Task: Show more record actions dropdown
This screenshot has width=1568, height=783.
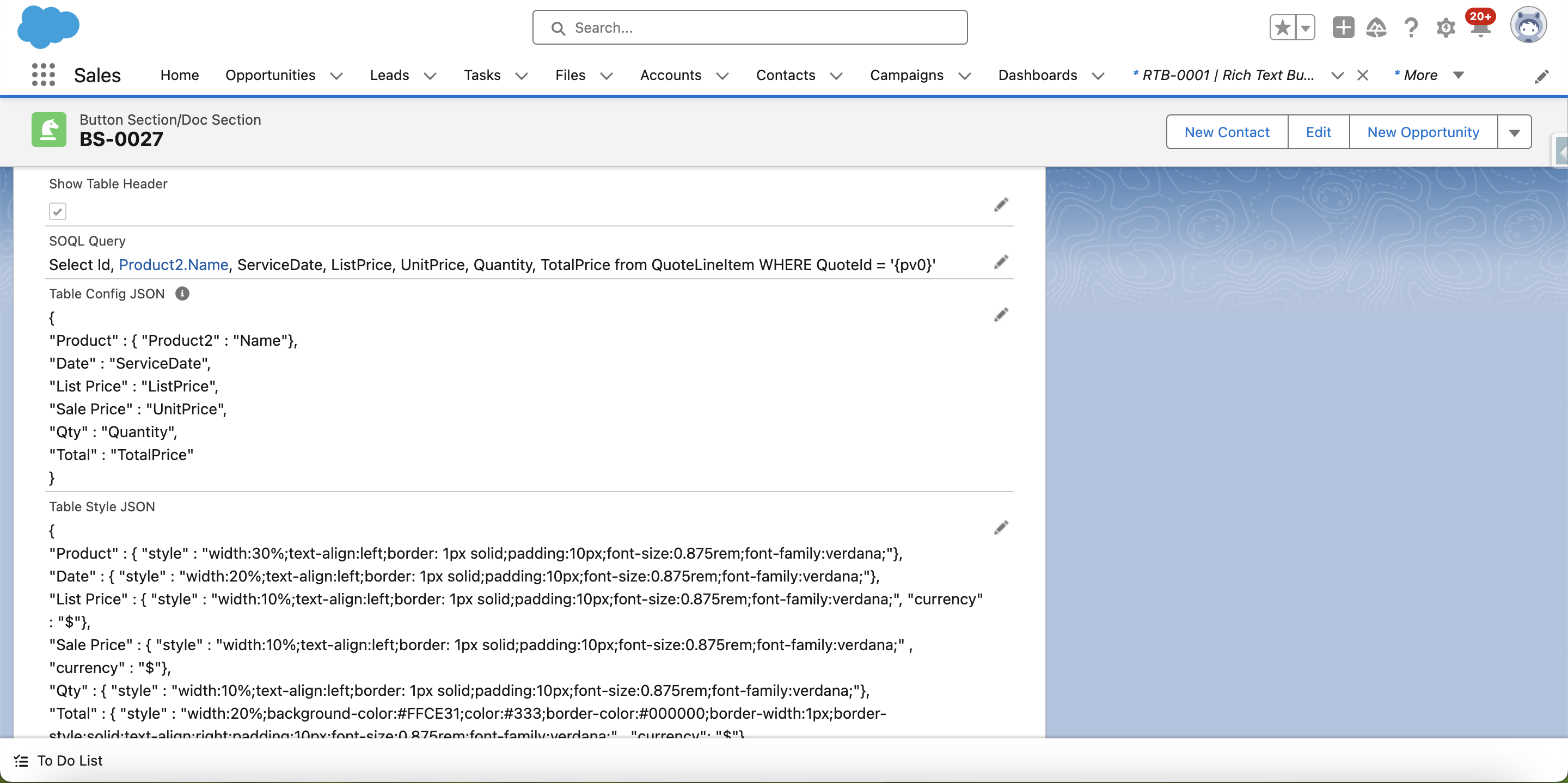Action: pyautogui.click(x=1514, y=132)
